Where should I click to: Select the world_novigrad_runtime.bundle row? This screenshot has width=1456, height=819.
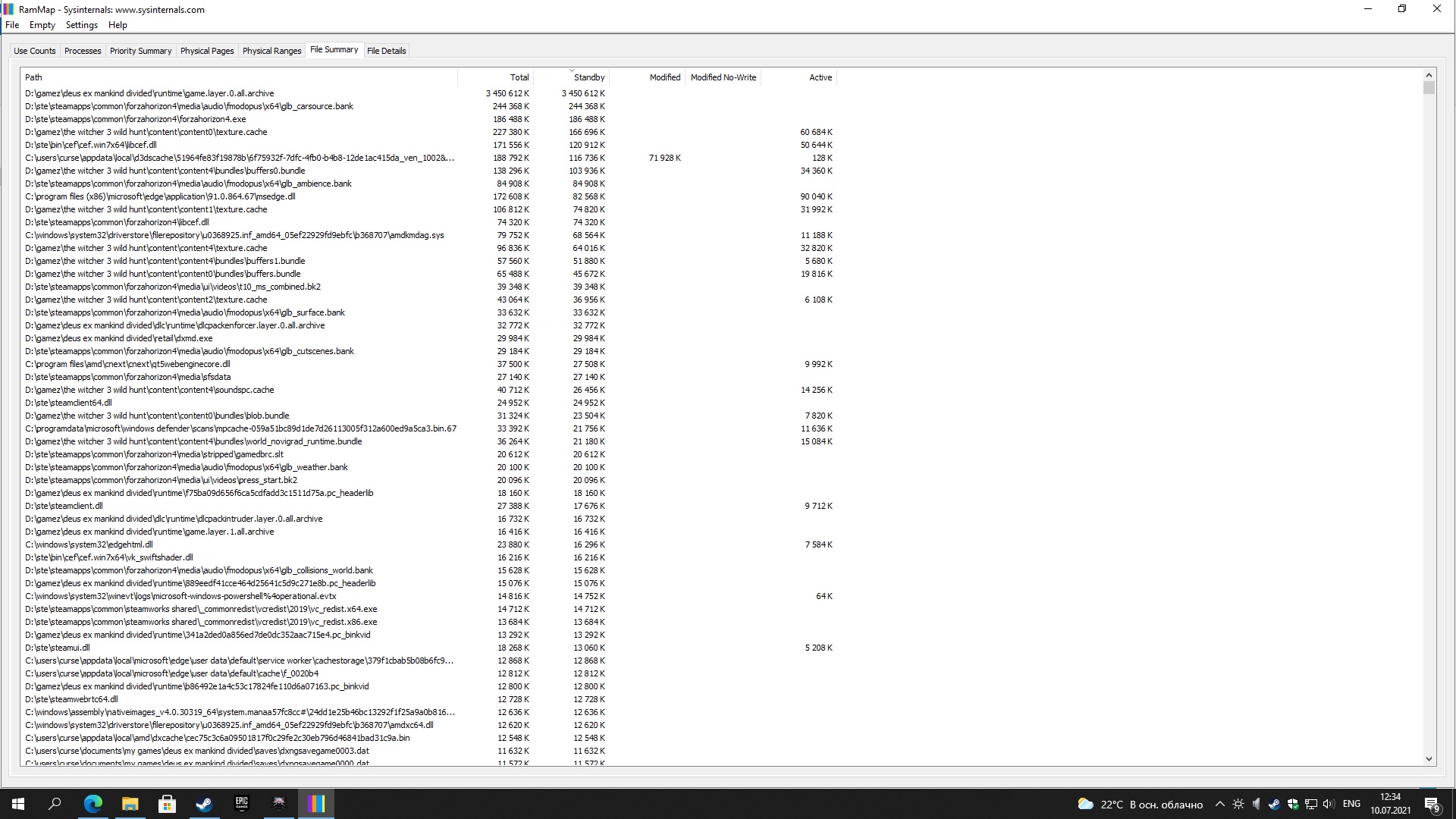coord(428,441)
